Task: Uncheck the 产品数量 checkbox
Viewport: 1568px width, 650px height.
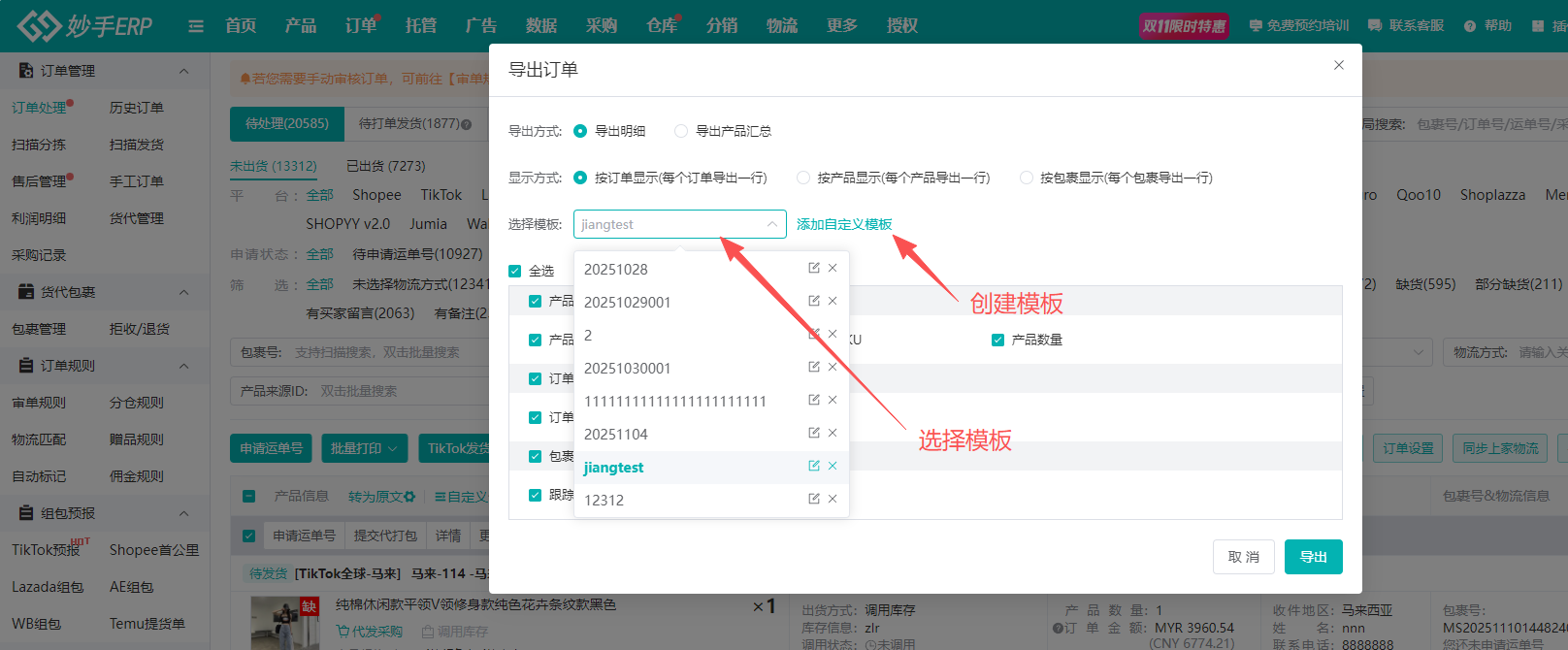Action: 997,340
